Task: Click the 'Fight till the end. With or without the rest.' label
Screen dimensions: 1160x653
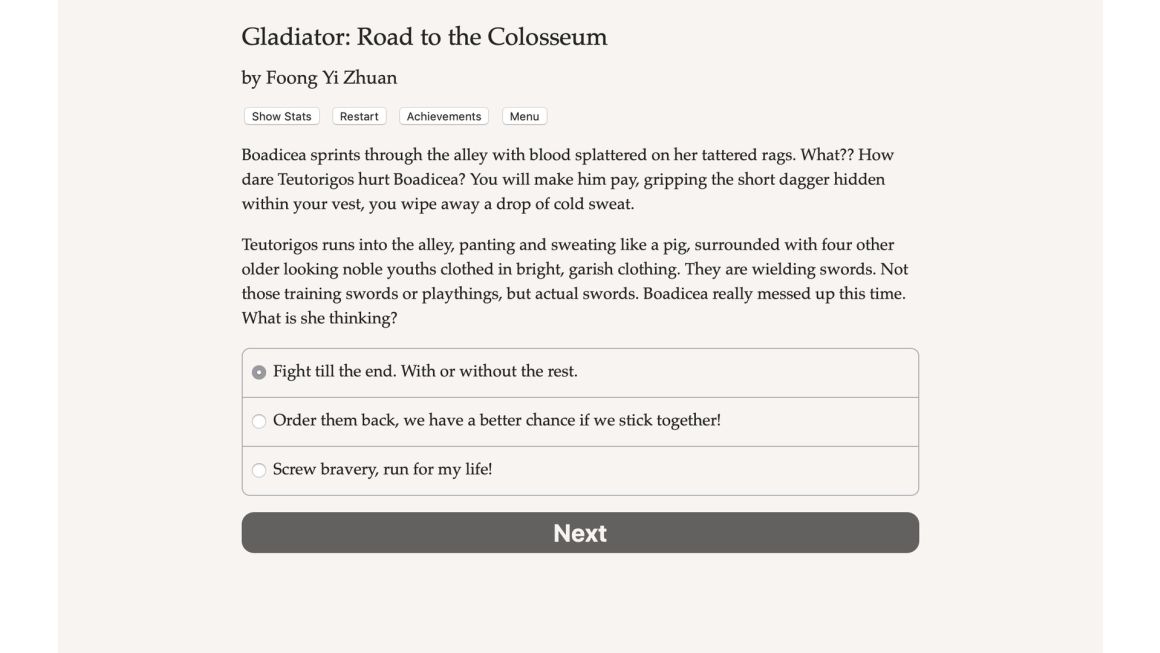Action: [425, 371]
